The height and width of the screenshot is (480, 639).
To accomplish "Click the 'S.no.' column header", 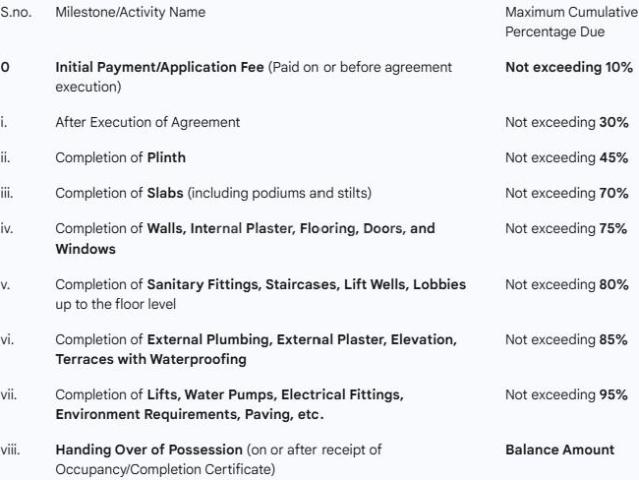I will 15,12.
